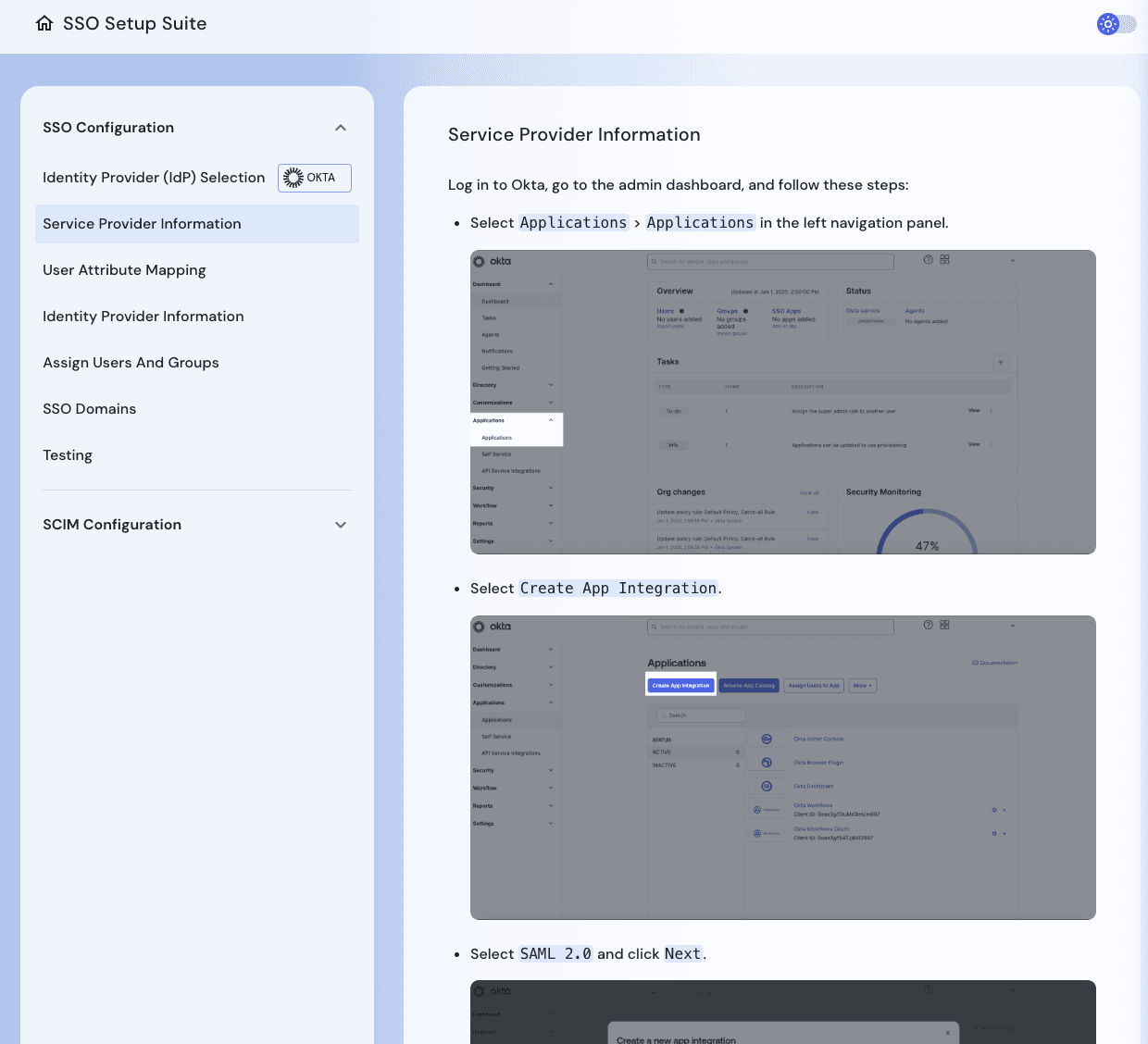Open the SSO Domains section
Screen dimensions: 1148x1044
[x=89, y=408]
